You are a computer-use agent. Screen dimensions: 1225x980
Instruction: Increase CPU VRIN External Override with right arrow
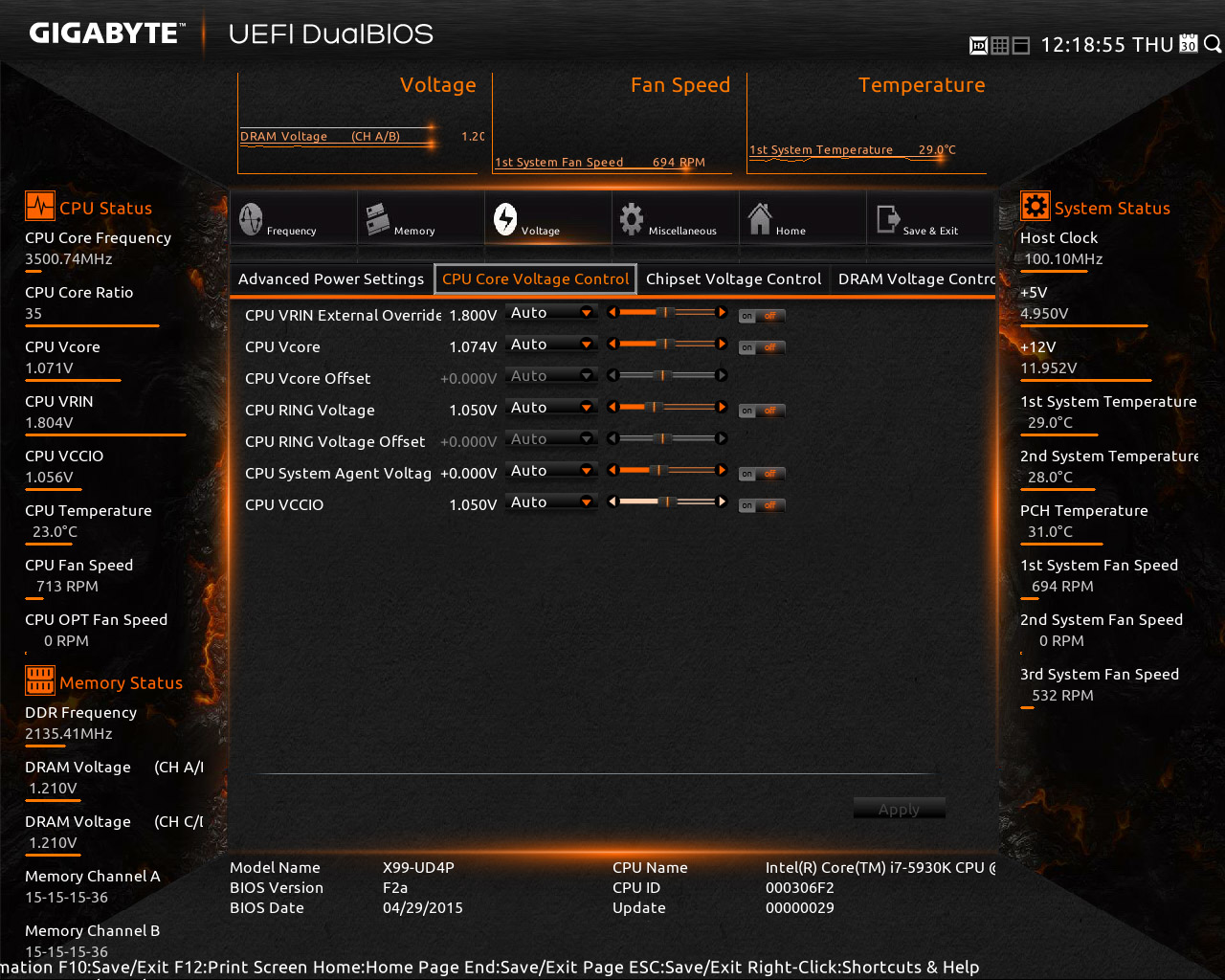pyautogui.click(x=722, y=312)
